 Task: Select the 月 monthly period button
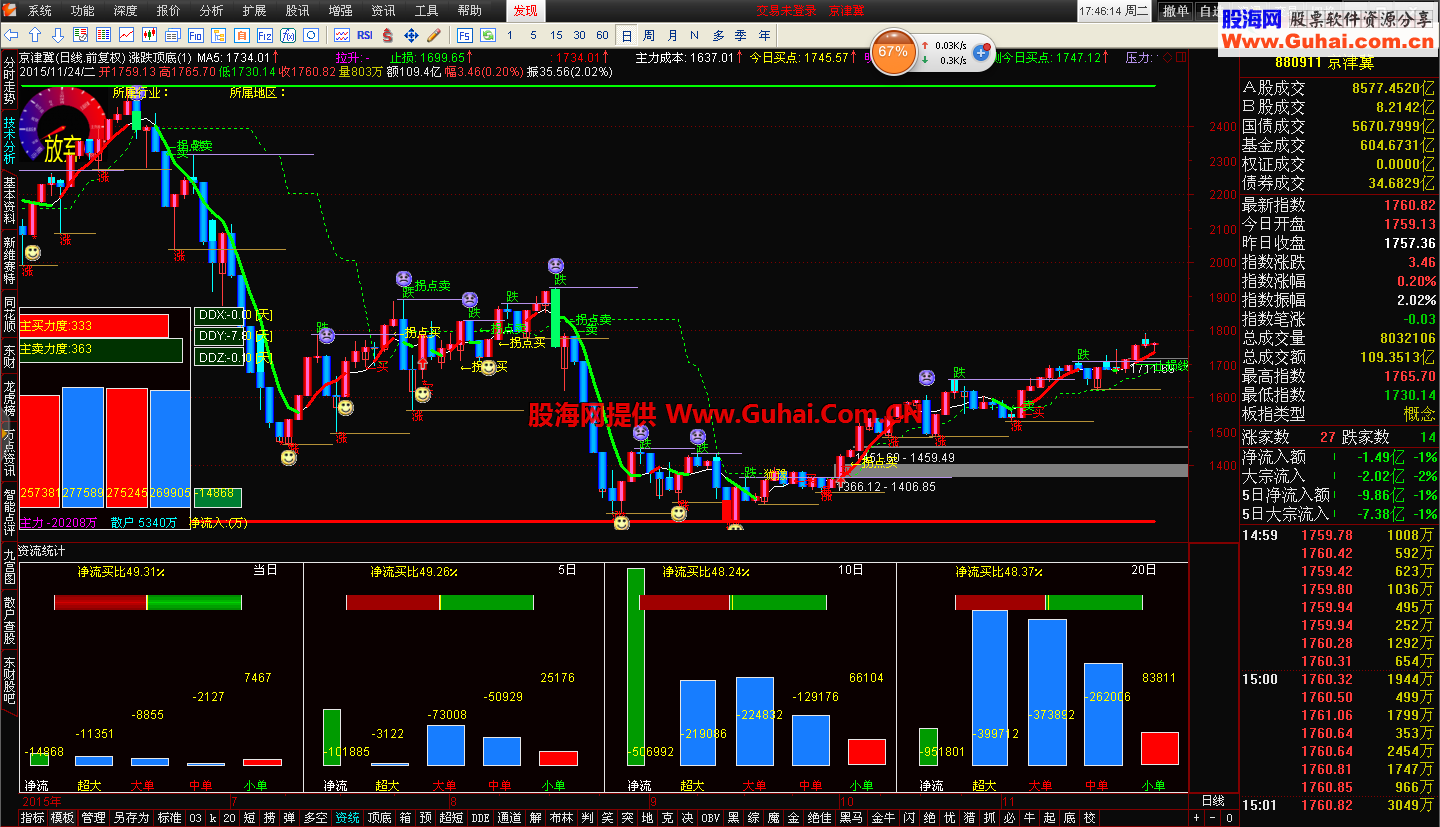672,35
